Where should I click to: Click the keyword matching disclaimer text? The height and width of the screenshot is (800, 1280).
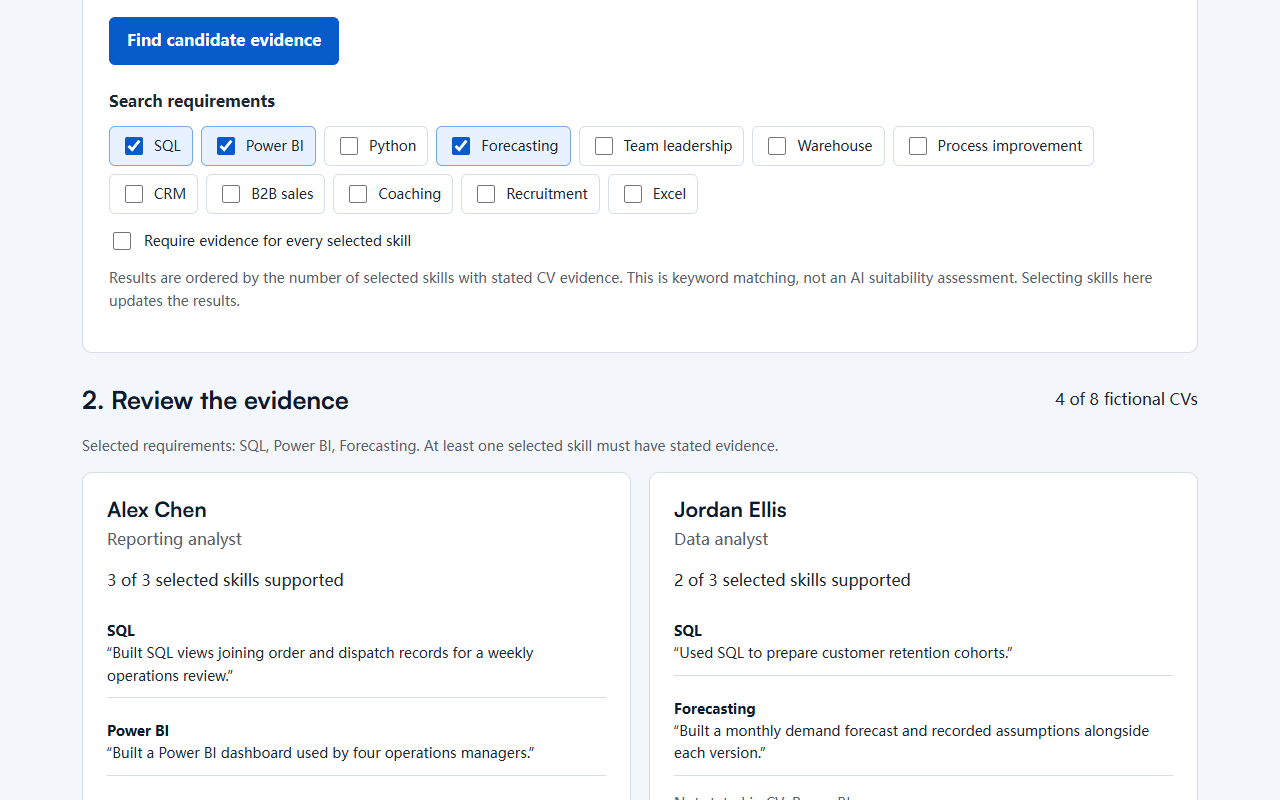click(x=631, y=289)
